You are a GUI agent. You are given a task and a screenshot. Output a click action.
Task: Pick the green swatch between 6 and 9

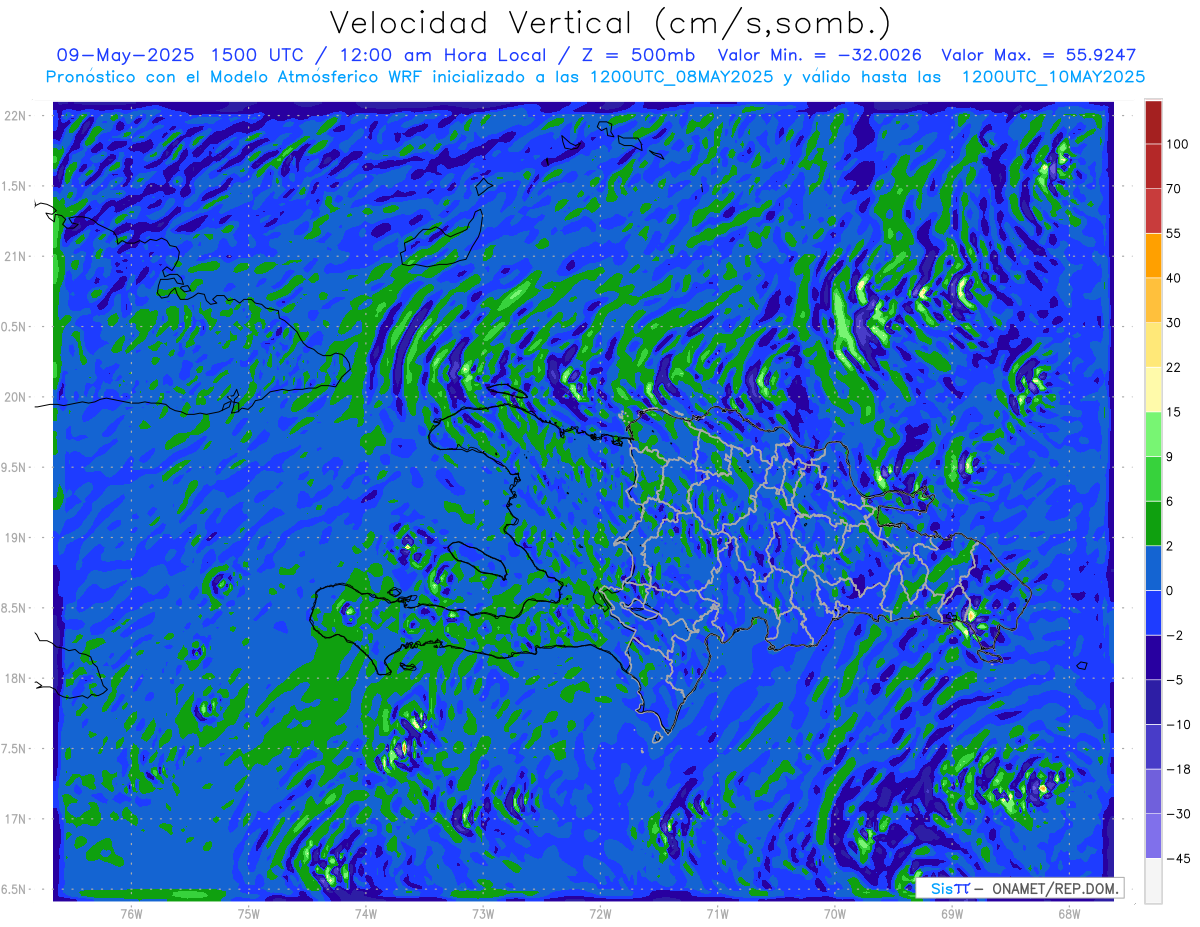1153,478
